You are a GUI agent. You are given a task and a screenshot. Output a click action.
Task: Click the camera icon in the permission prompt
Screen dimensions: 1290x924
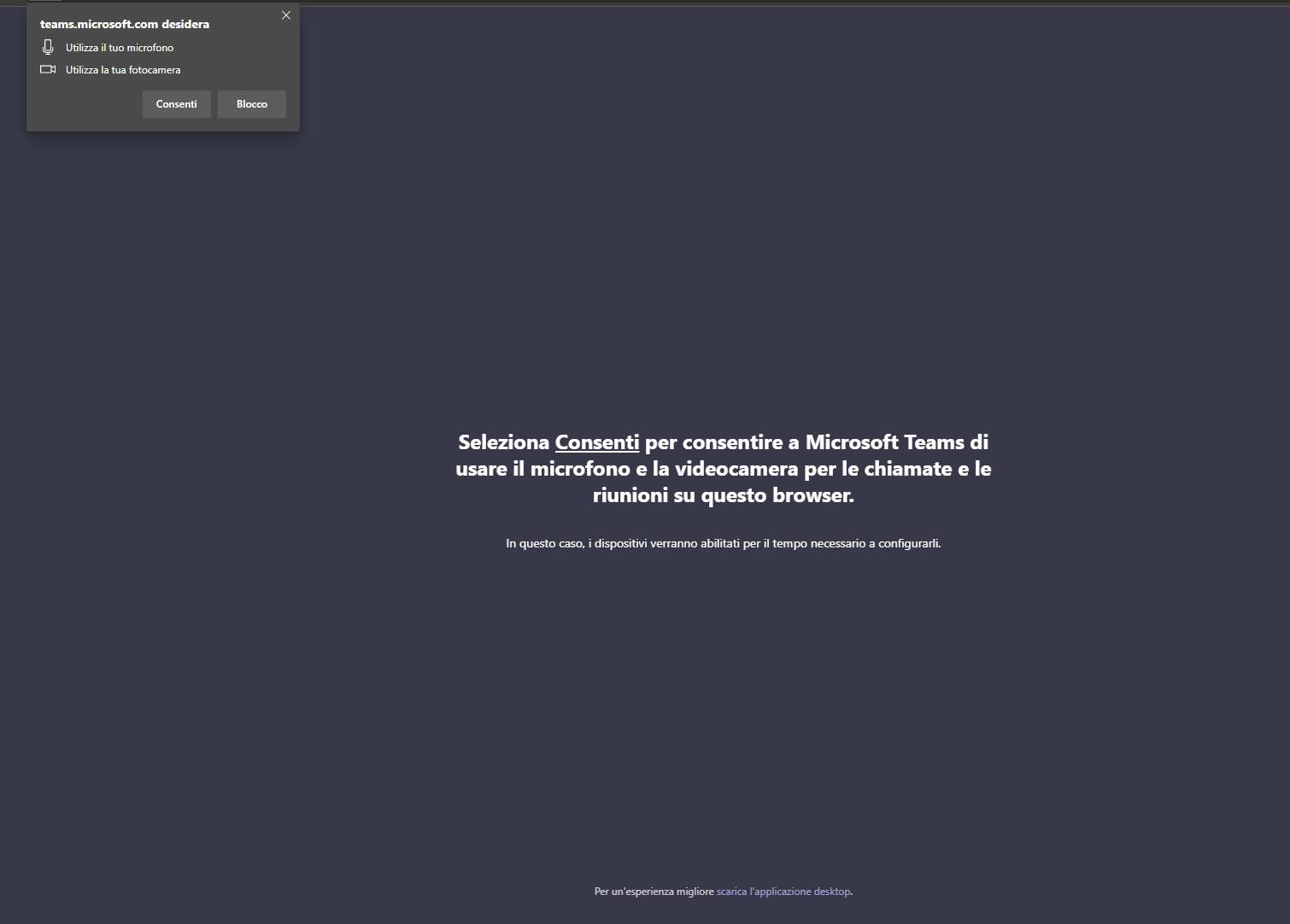48,70
